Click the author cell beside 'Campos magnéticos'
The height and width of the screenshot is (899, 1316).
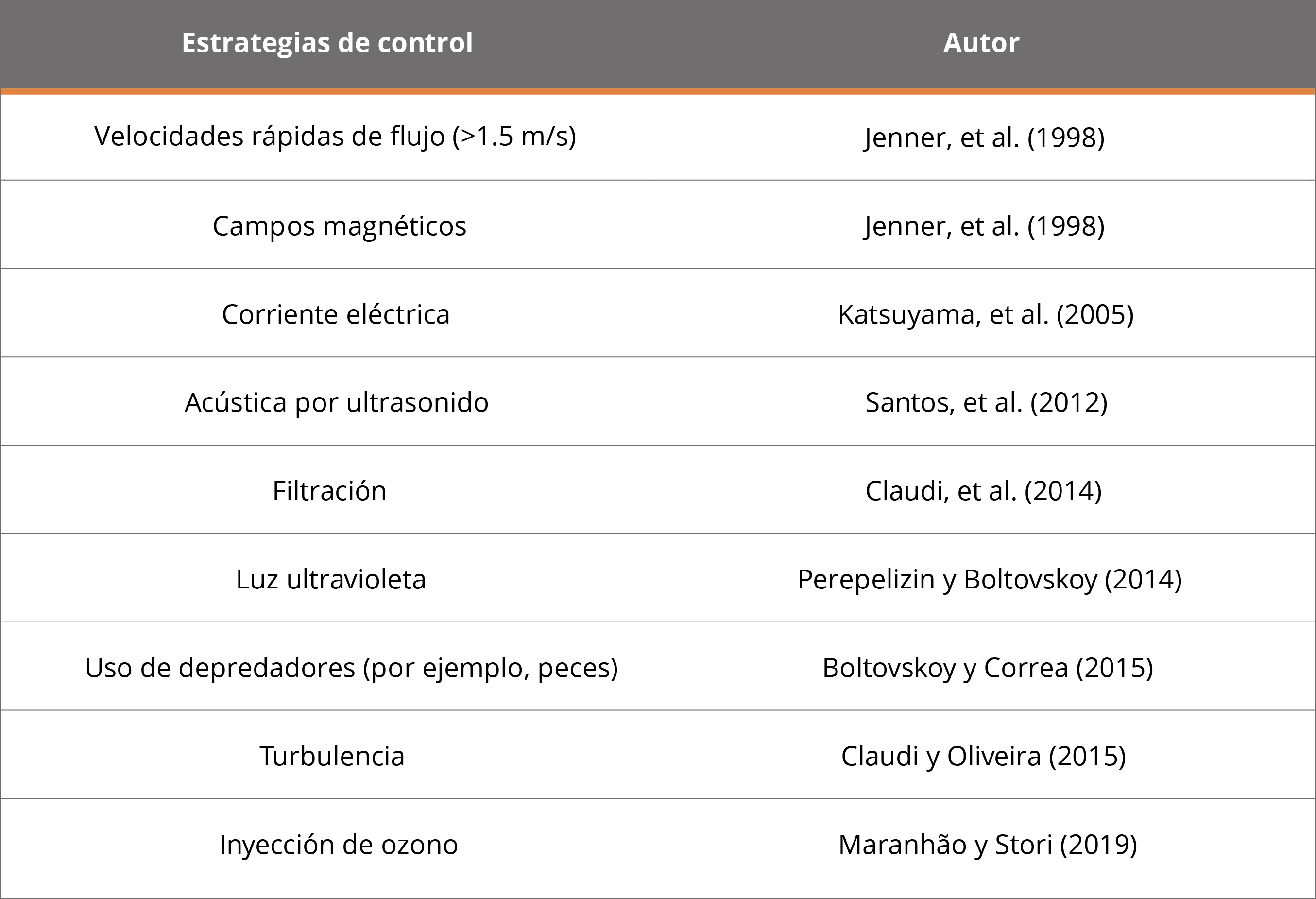click(x=984, y=226)
